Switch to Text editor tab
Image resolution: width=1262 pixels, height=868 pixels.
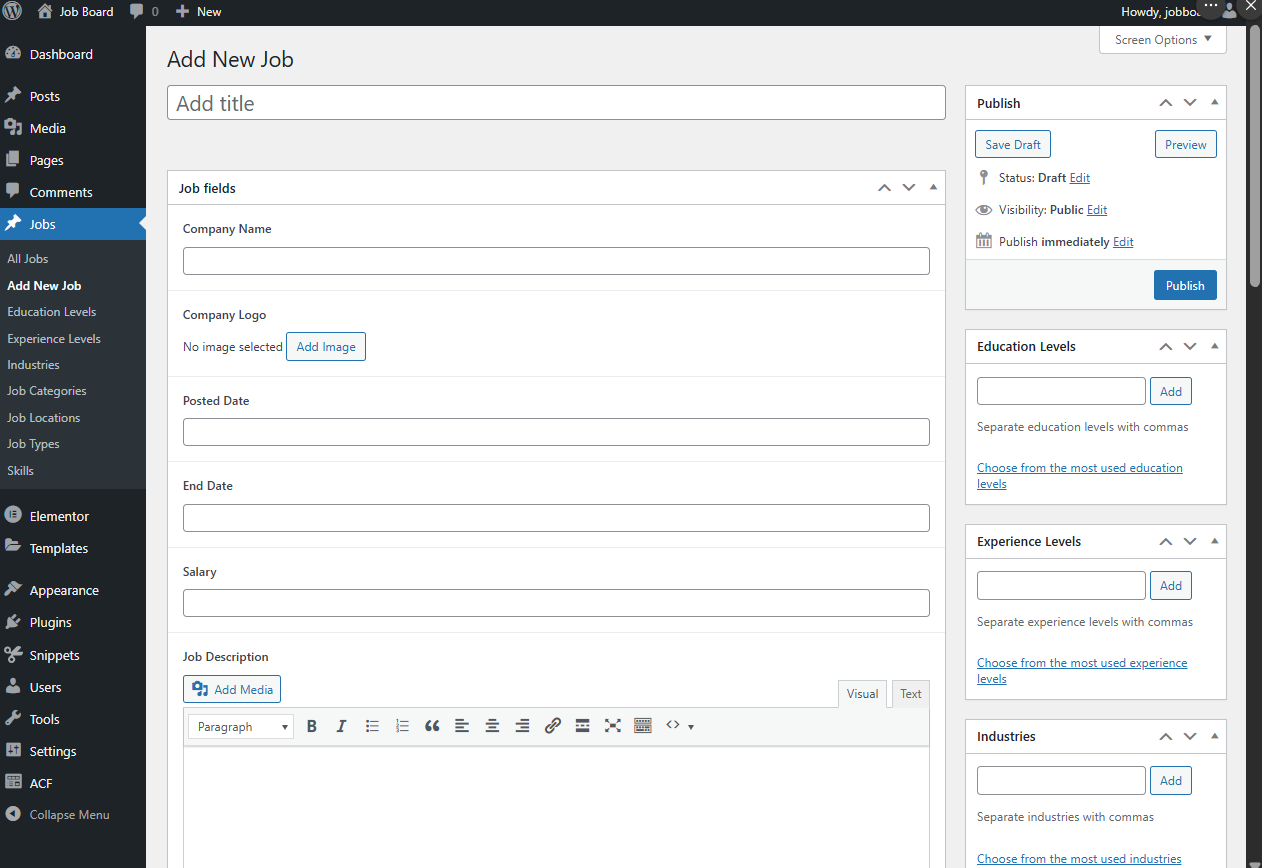tap(911, 693)
